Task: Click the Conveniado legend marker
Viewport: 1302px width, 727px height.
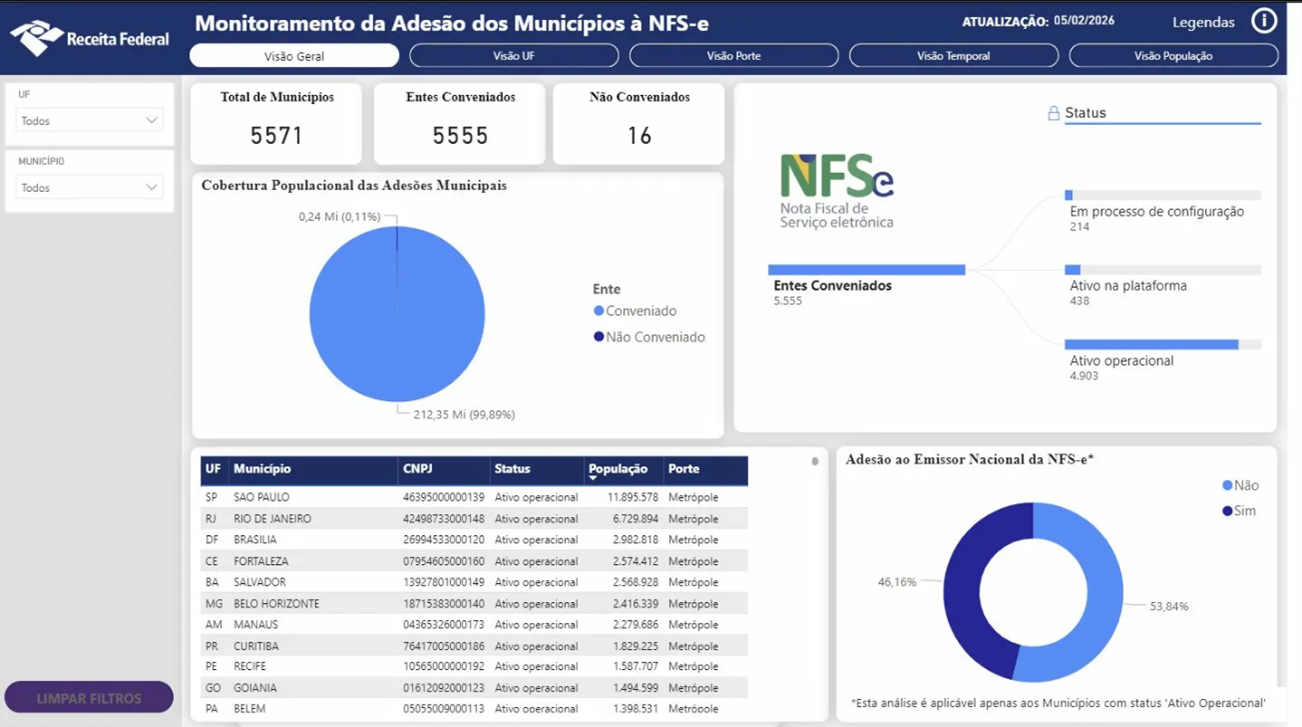Action: click(x=599, y=311)
